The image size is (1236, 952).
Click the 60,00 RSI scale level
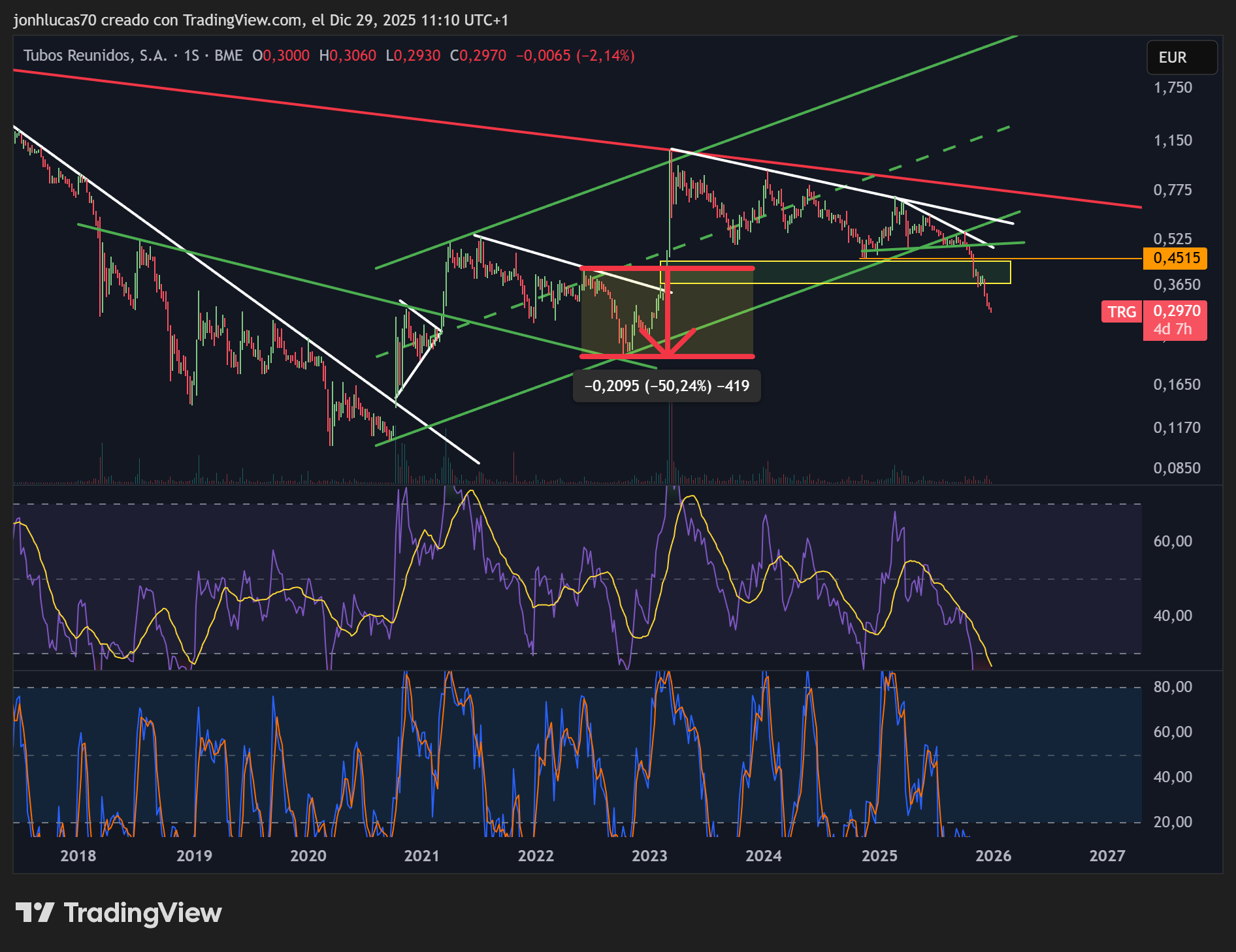coord(1173,541)
